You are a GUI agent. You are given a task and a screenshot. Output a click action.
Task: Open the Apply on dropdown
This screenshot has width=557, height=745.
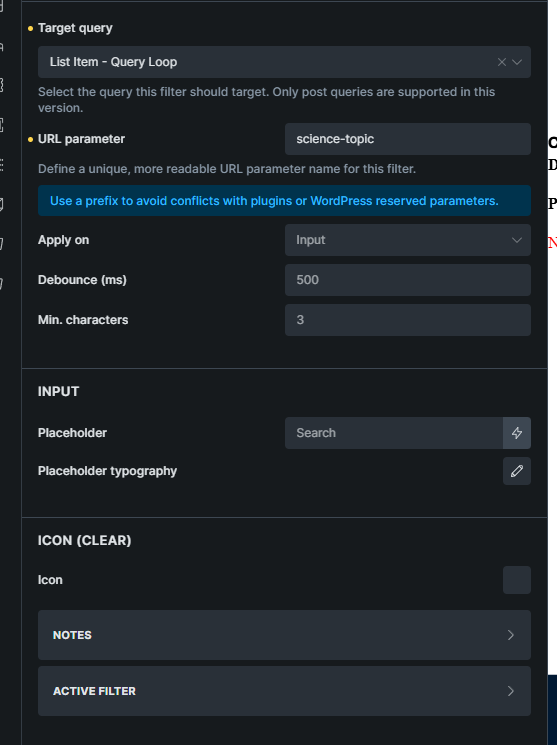point(408,240)
